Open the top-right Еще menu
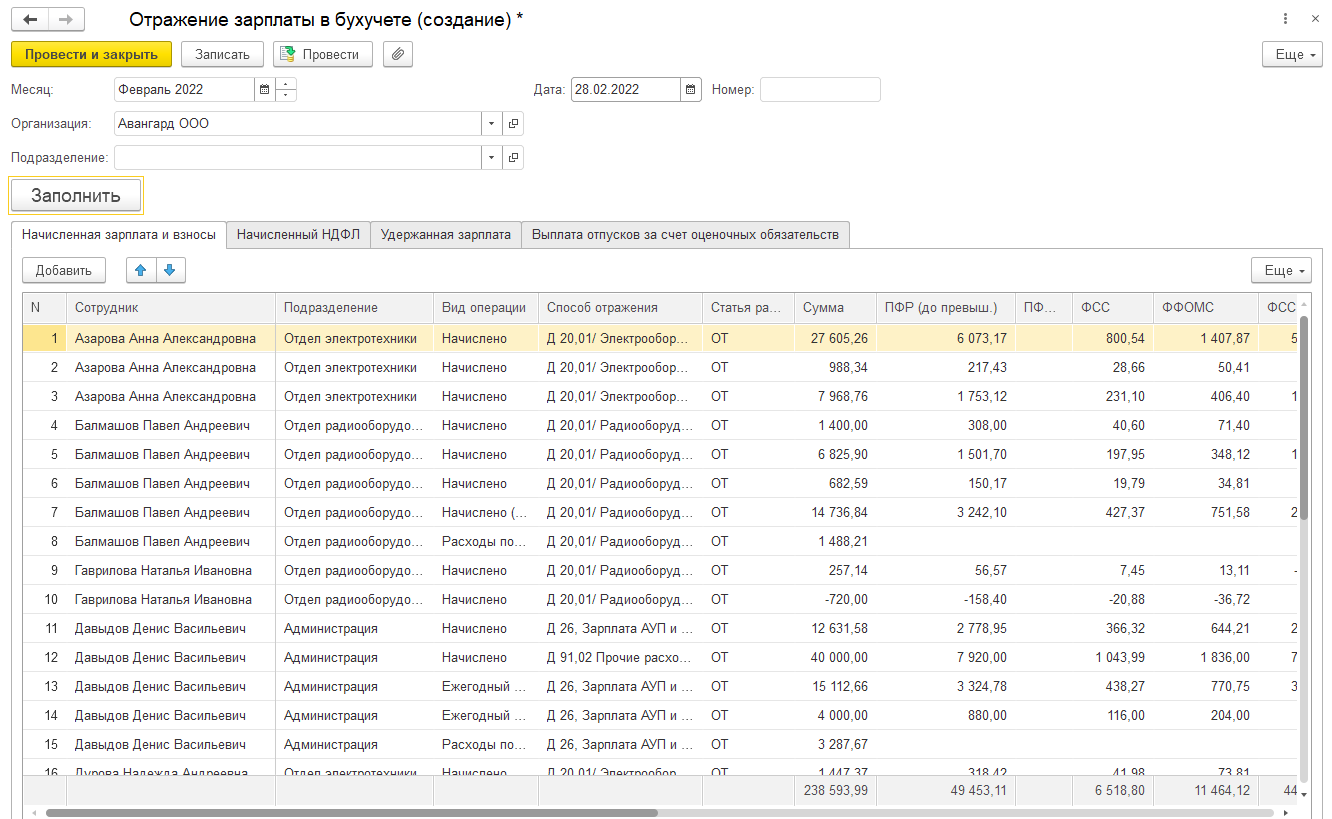Screen dimensions: 1332x819 [x=1292, y=54]
